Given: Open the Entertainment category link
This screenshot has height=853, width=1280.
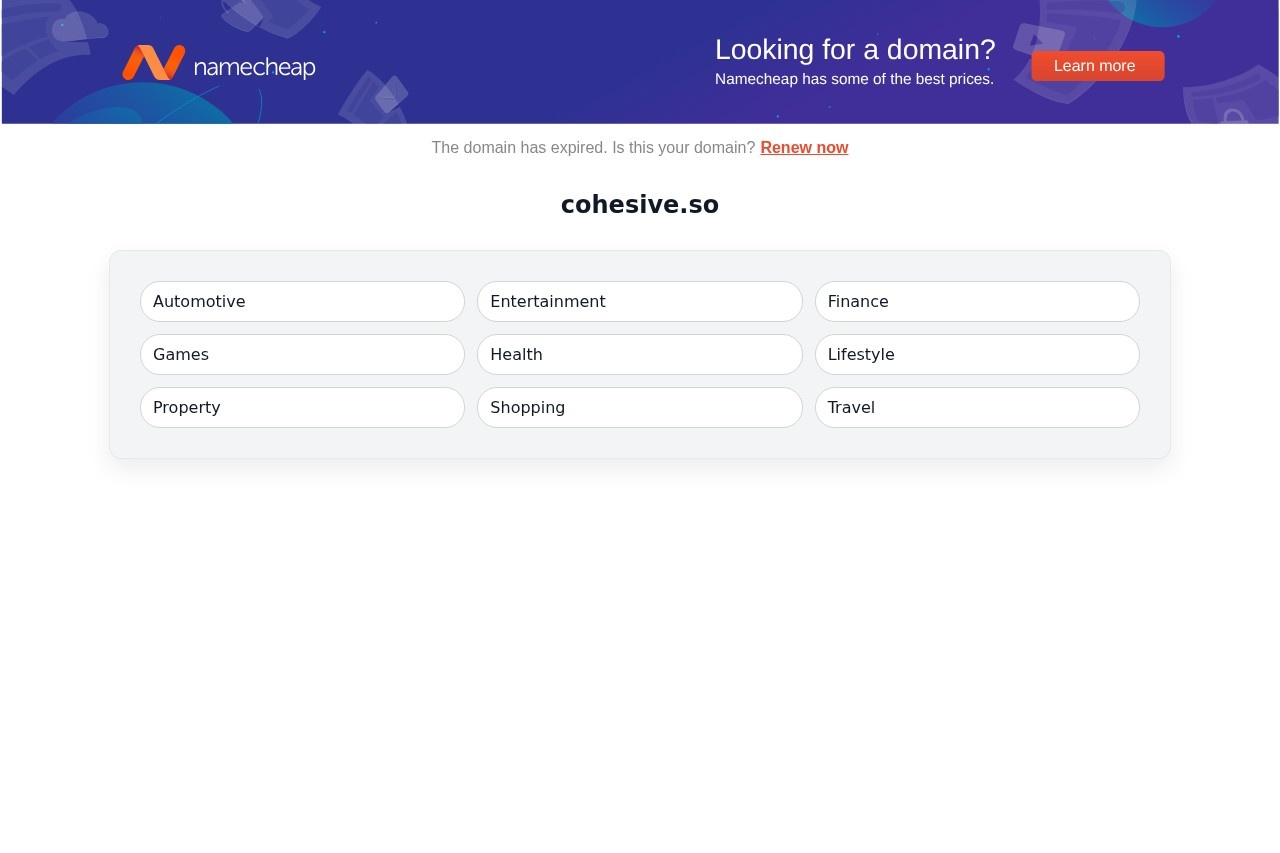Looking at the screenshot, I should [639, 302].
